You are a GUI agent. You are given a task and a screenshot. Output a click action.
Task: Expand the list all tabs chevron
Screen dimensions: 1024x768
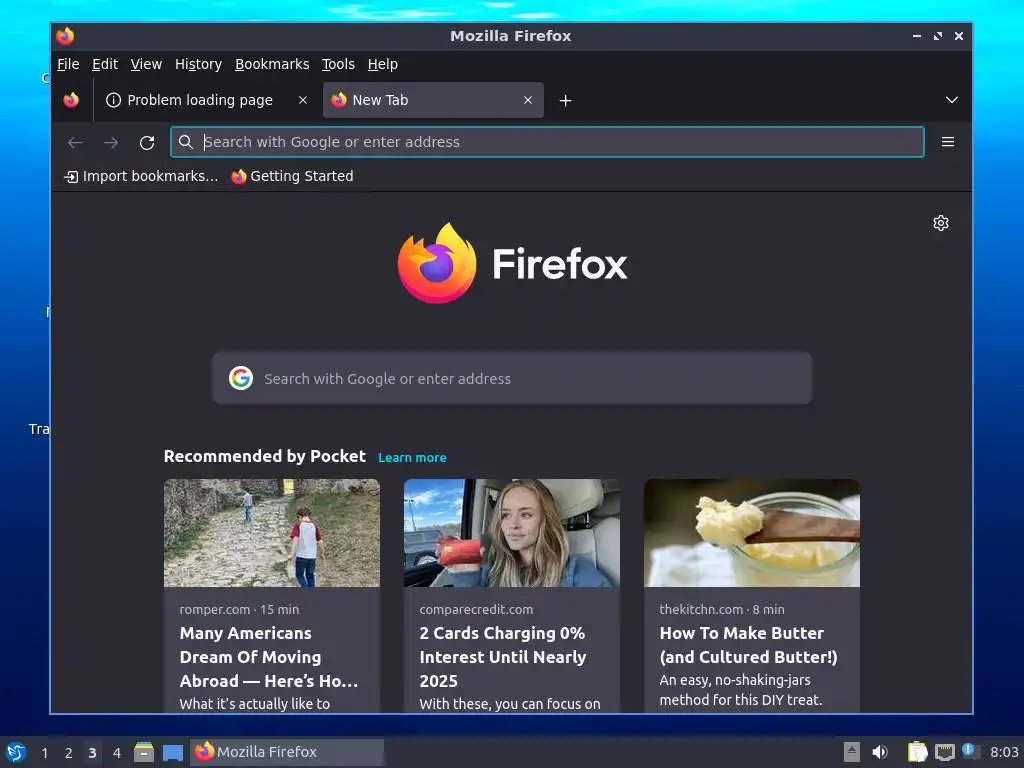click(952, 100)
